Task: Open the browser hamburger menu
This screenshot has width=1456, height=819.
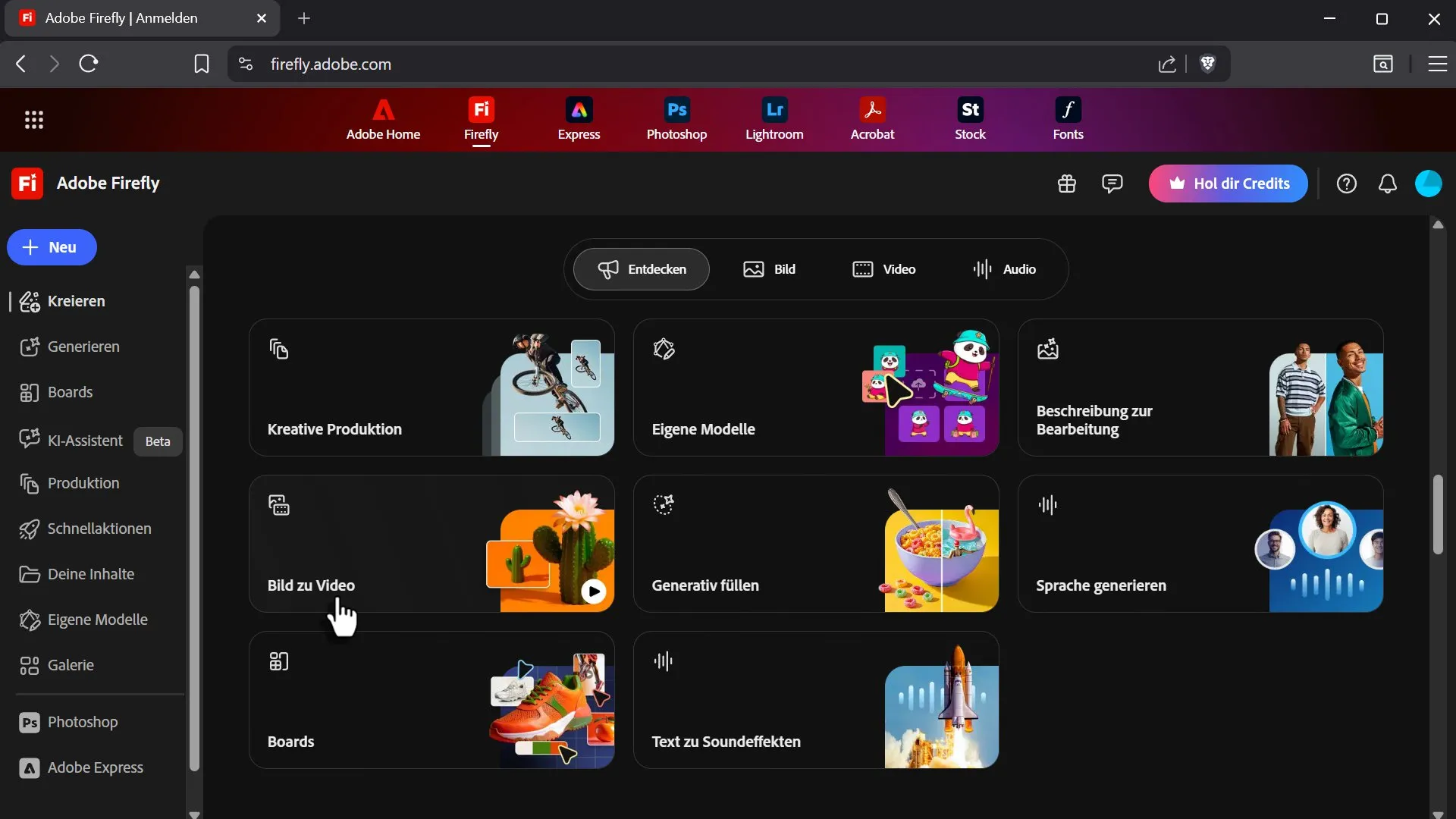Action: (1437, 64)
